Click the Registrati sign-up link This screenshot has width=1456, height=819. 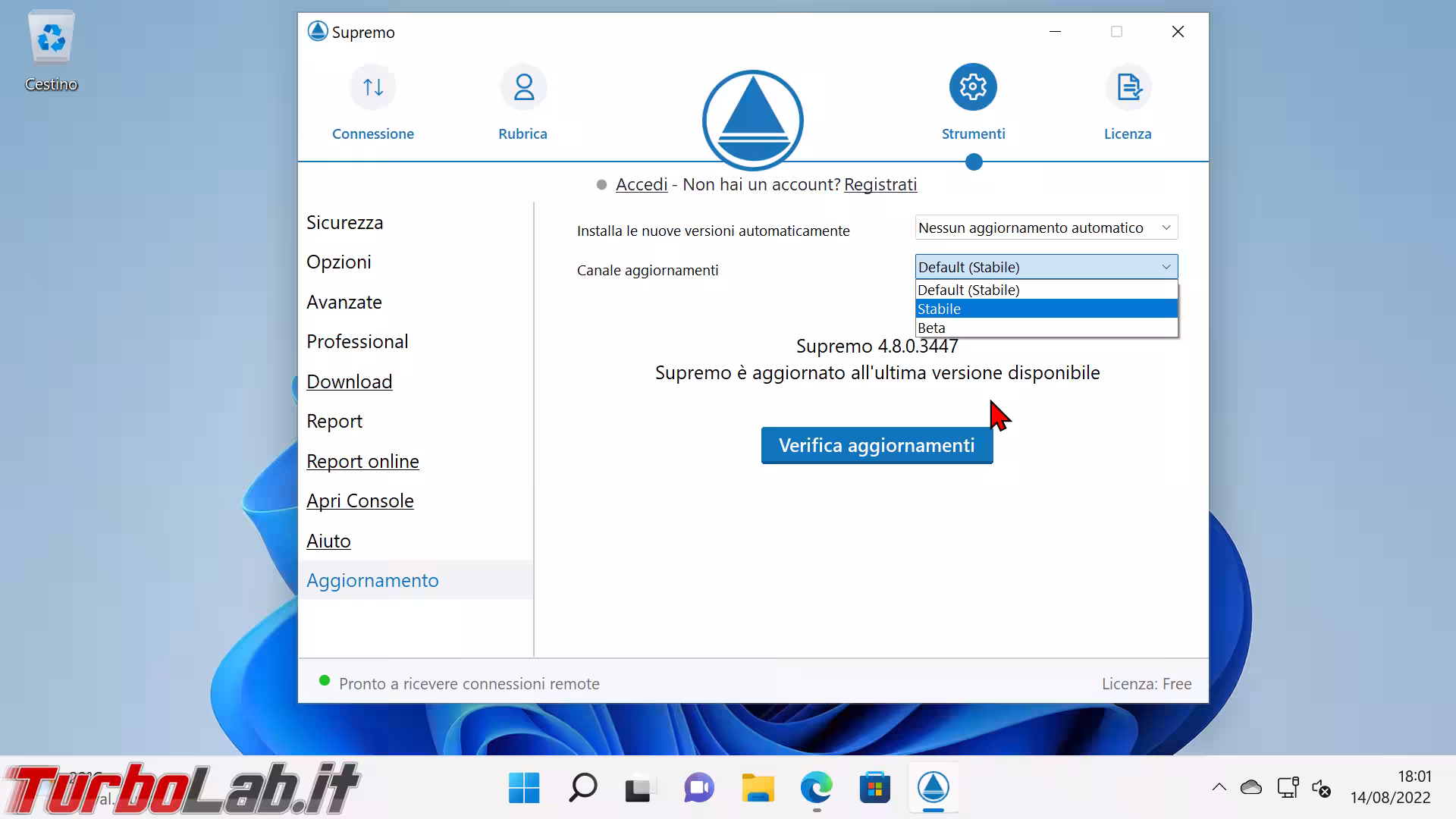880,184
